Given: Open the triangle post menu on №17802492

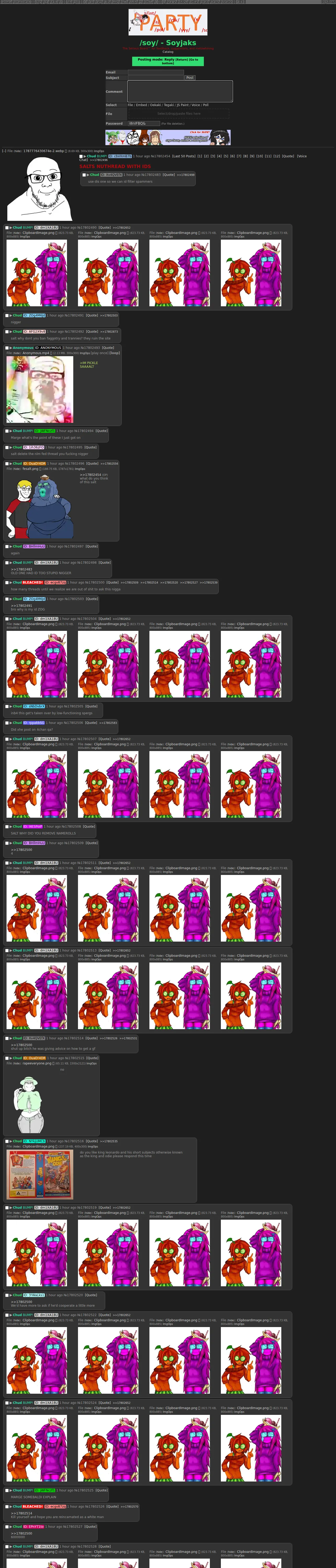Looking at the screenshot, I should point(11,332).
